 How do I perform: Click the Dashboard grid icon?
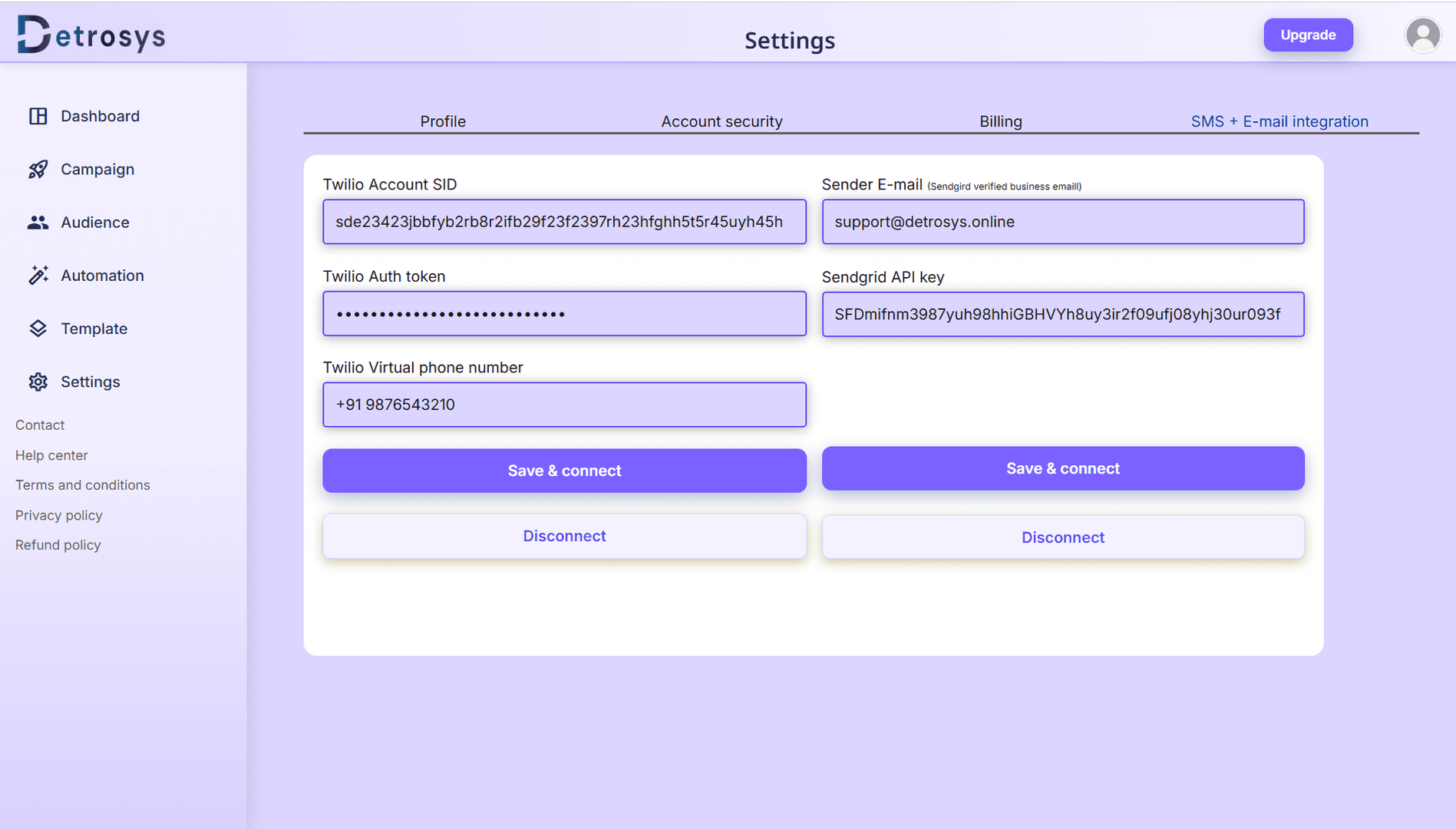tap(38, 116)
